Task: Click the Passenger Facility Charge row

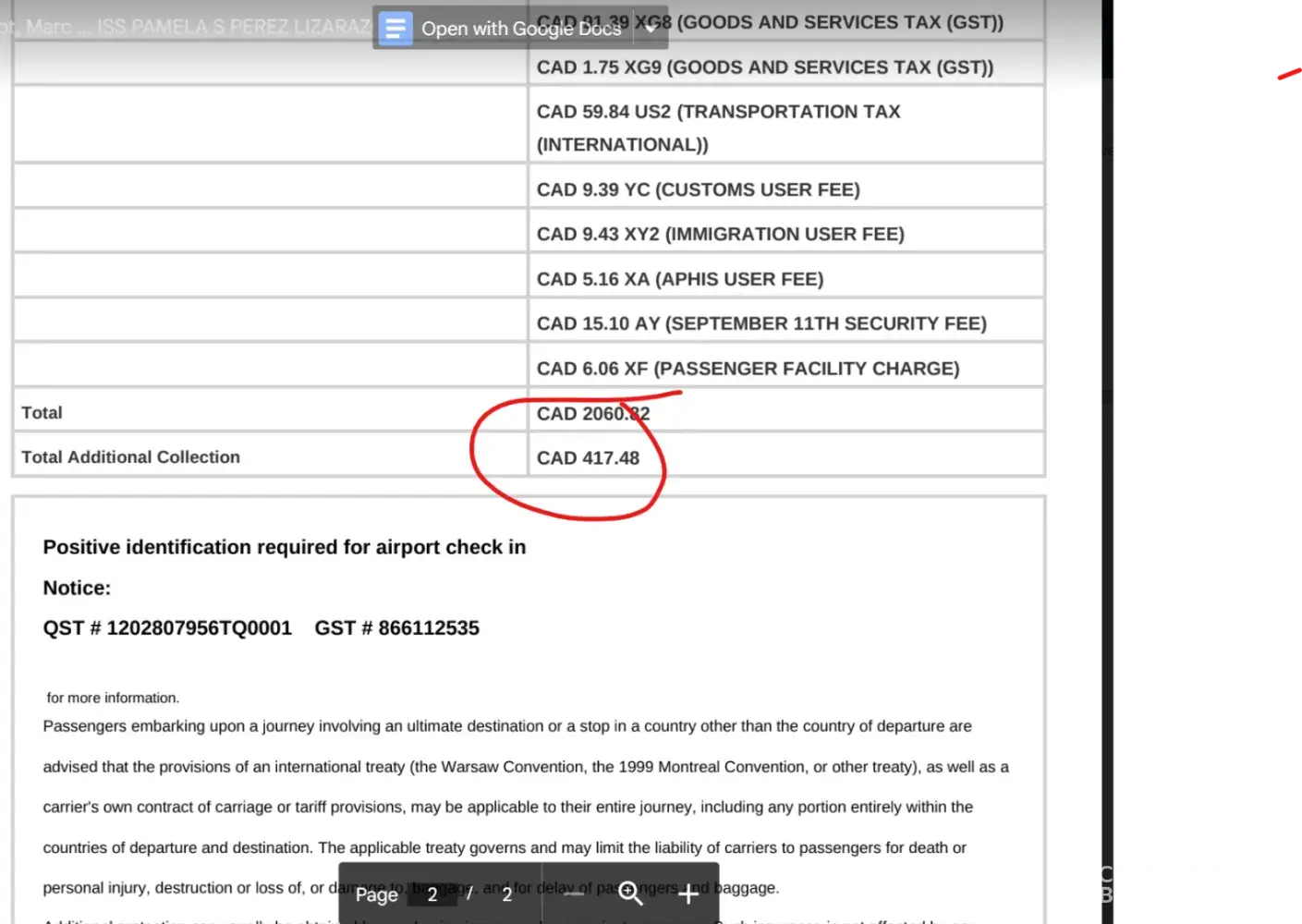Action: 748,369
